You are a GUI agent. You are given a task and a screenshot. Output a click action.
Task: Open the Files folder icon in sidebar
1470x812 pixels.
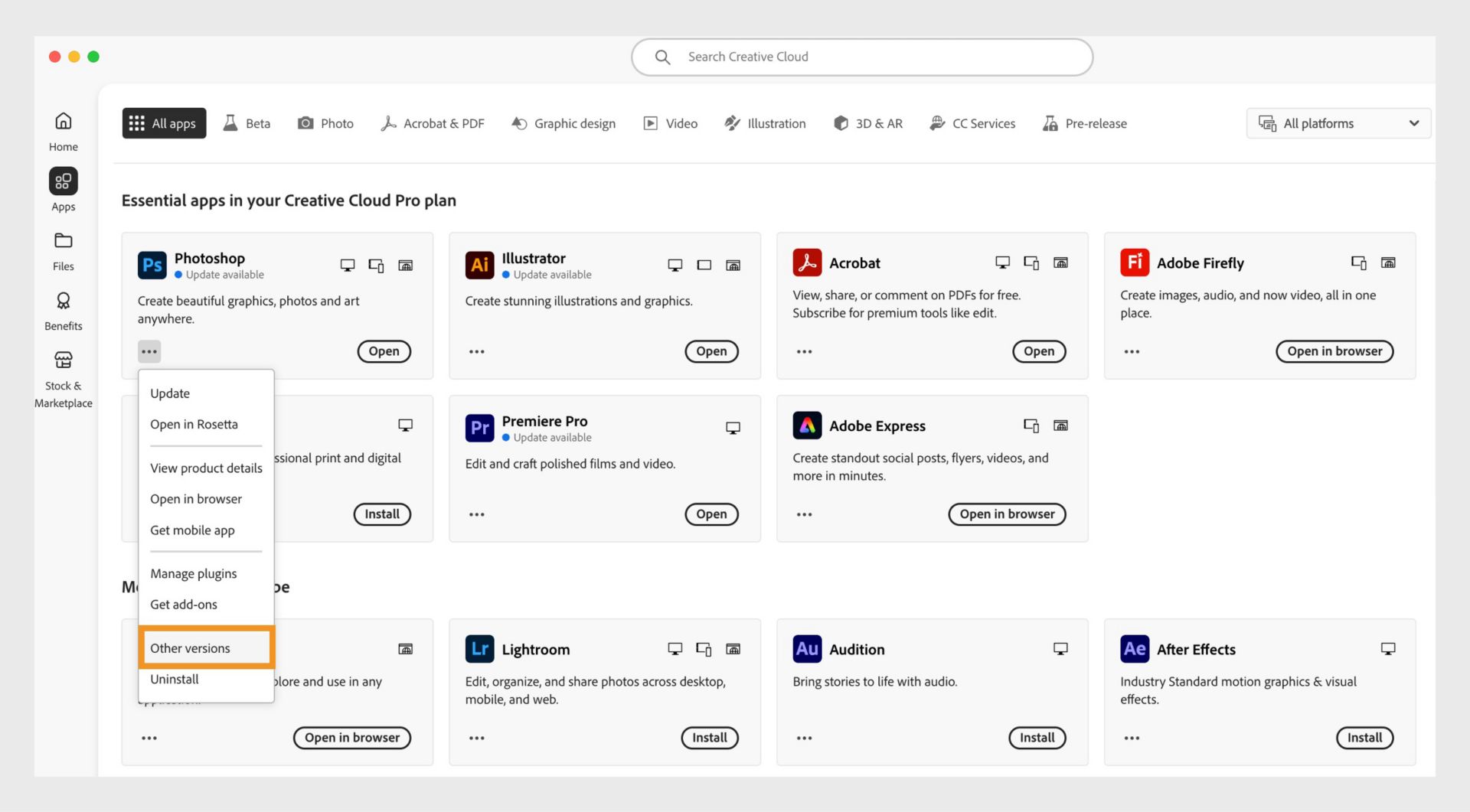coord(64,241)
